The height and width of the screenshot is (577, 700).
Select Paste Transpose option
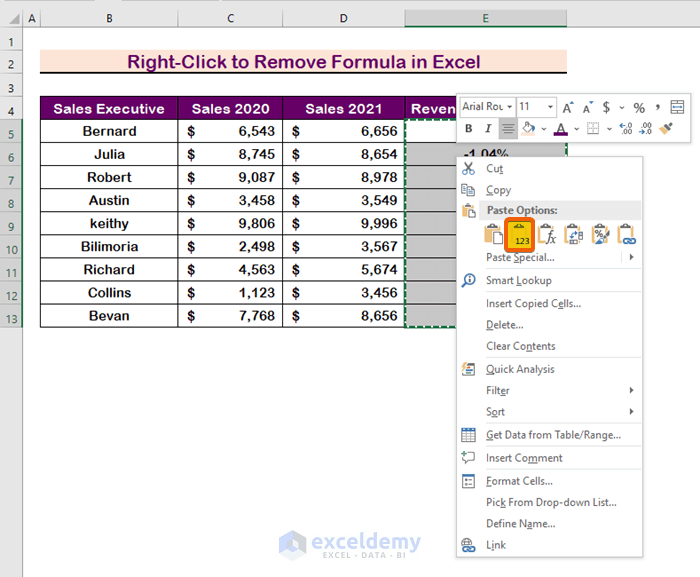tap(574, 234)
